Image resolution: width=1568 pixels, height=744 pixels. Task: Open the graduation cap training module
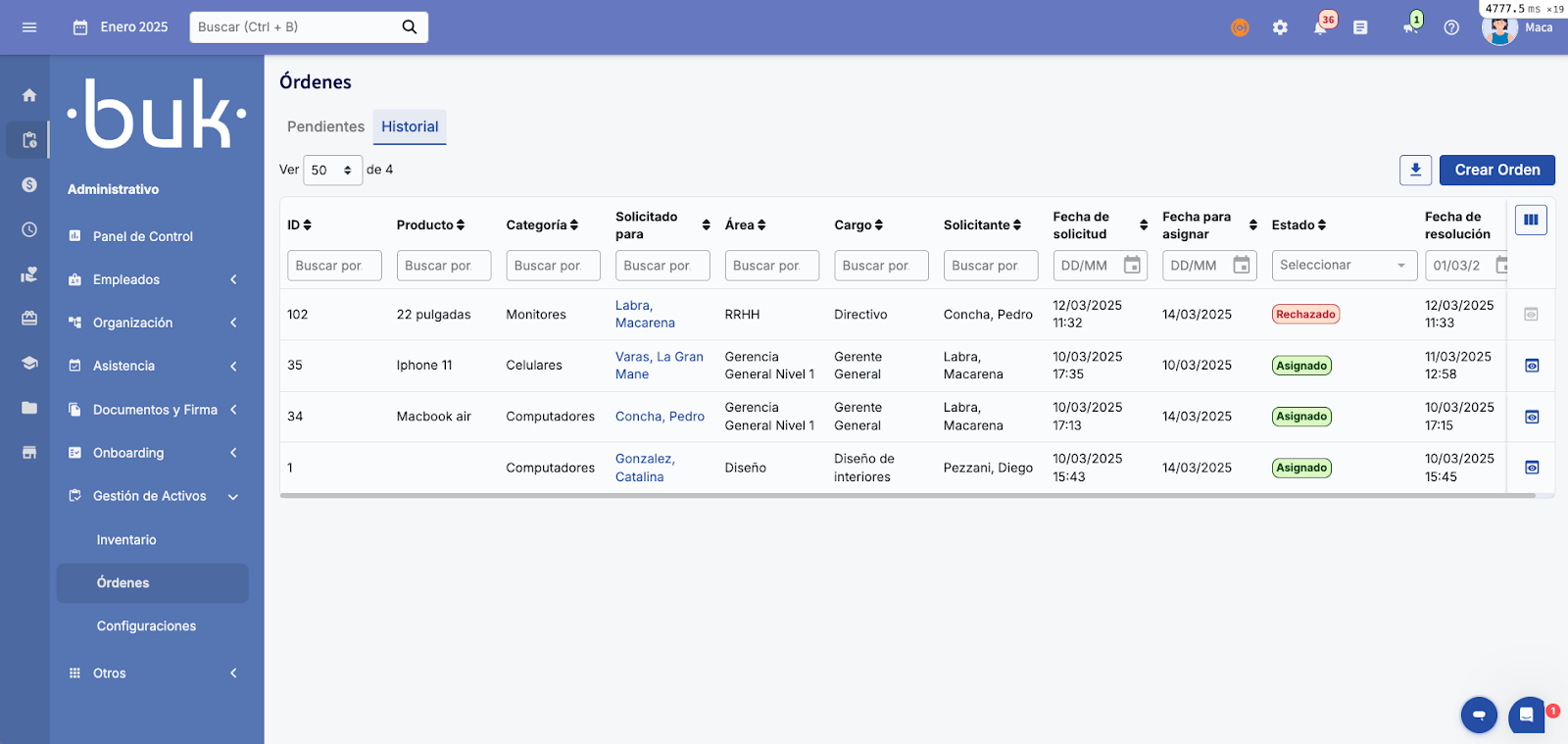29,363
